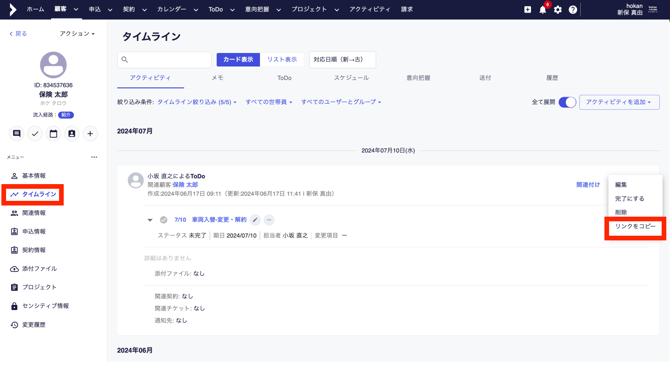Image resolution: width=670 pixels, height=391 pixels.
Task: Open 契約情報 in sidebar menu
Action: coord(34,250)
